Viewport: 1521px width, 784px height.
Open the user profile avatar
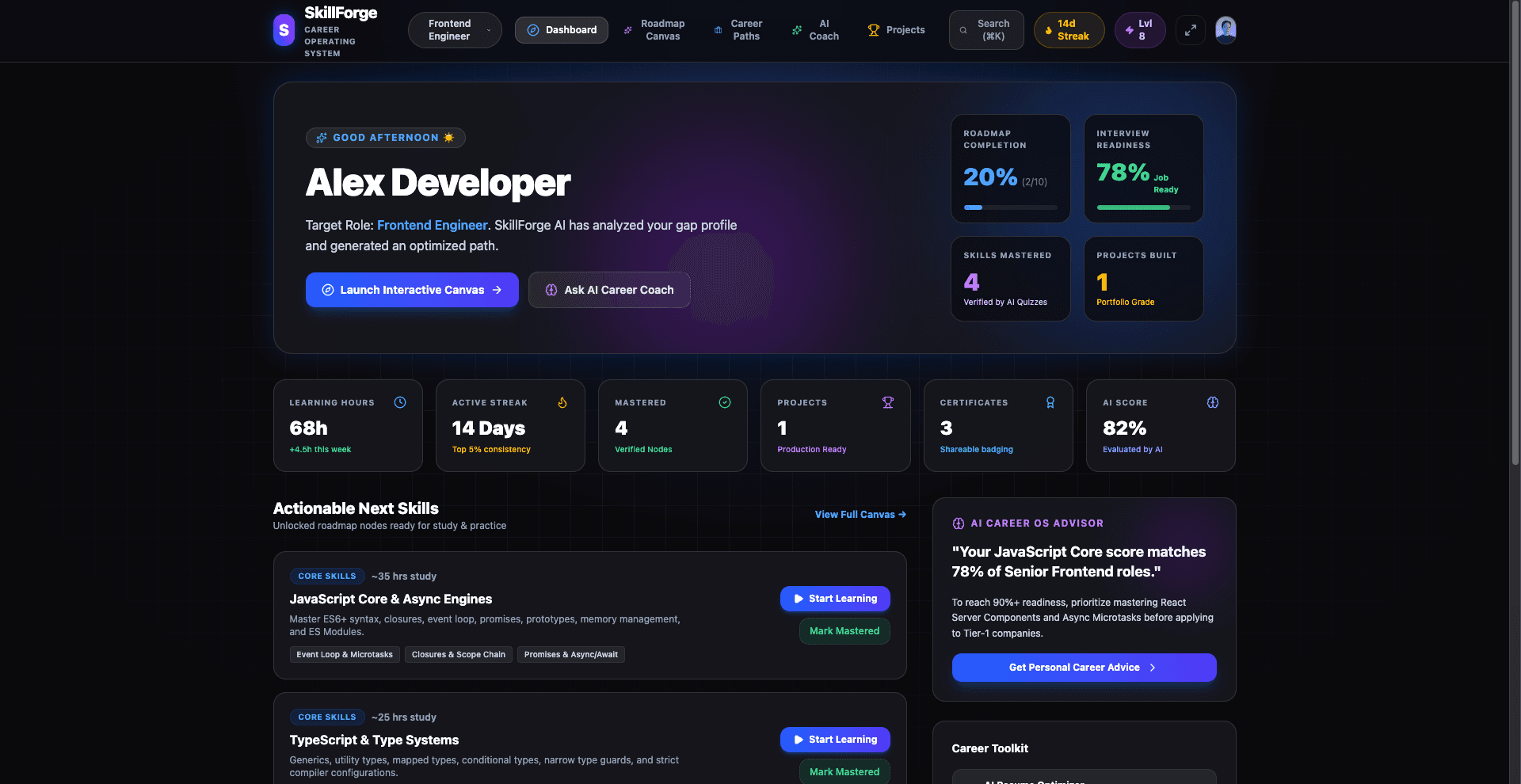pyautogui.click(x=1226, y=30)
